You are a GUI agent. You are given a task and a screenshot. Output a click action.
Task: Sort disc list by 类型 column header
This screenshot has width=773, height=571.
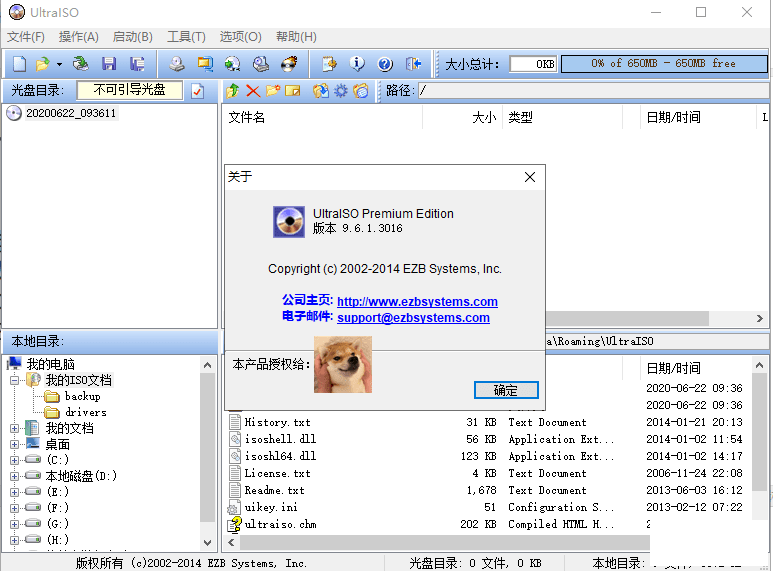(x=562, y=117)
